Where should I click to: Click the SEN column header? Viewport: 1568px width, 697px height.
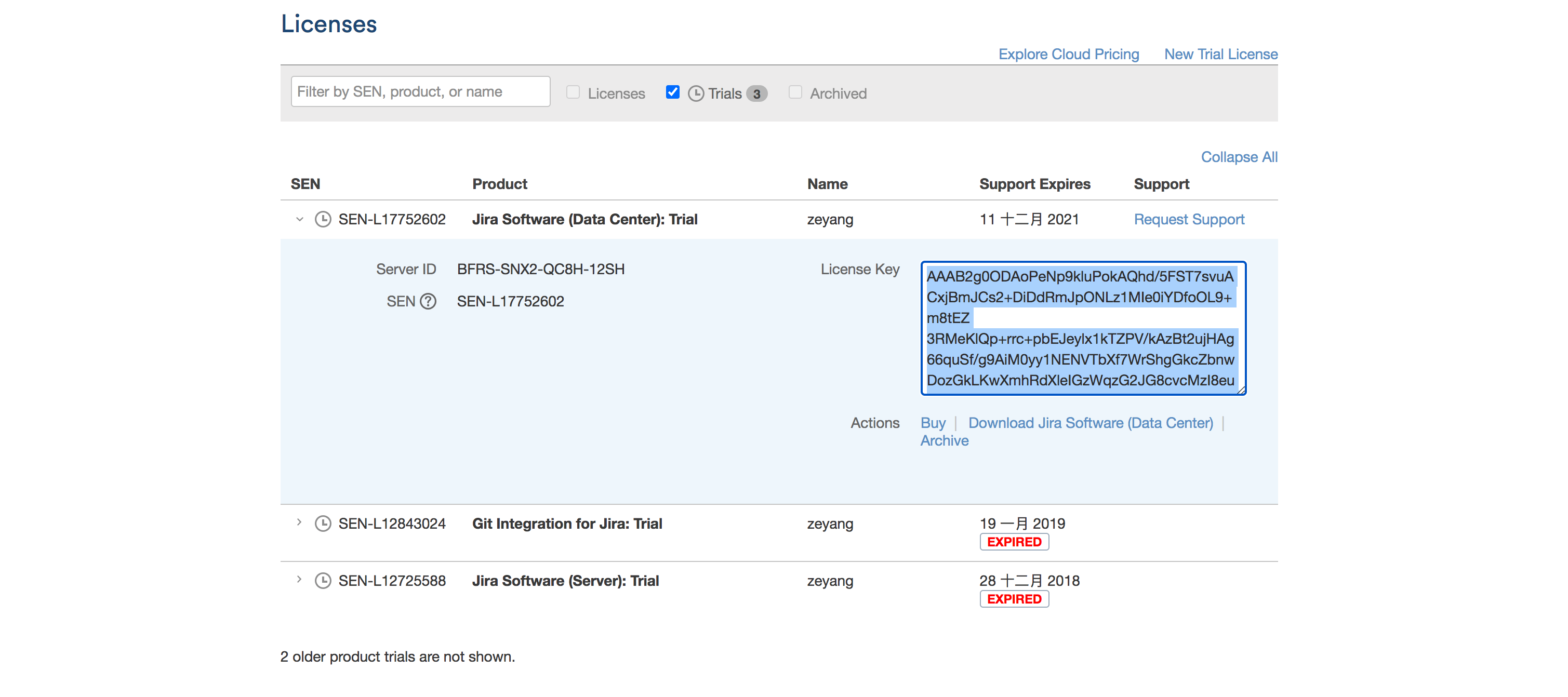305,184
